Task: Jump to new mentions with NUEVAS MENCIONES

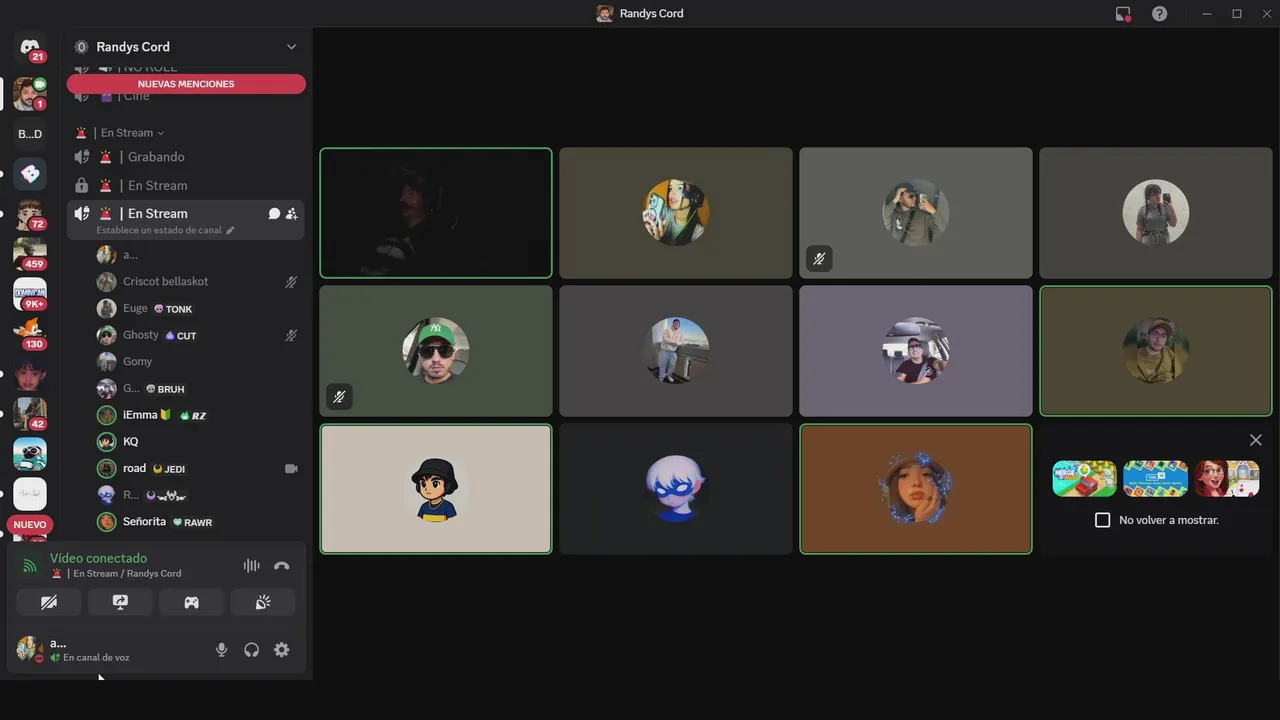Action: pos(186,84)
